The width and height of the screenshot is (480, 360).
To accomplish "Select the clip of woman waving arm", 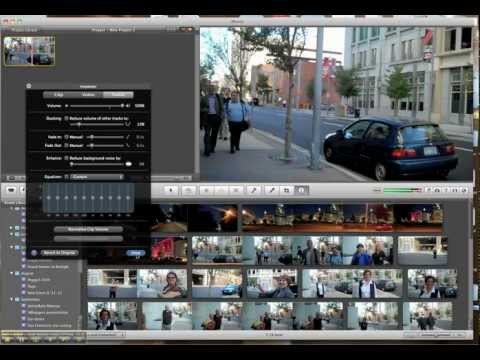I will coord(272,283).
